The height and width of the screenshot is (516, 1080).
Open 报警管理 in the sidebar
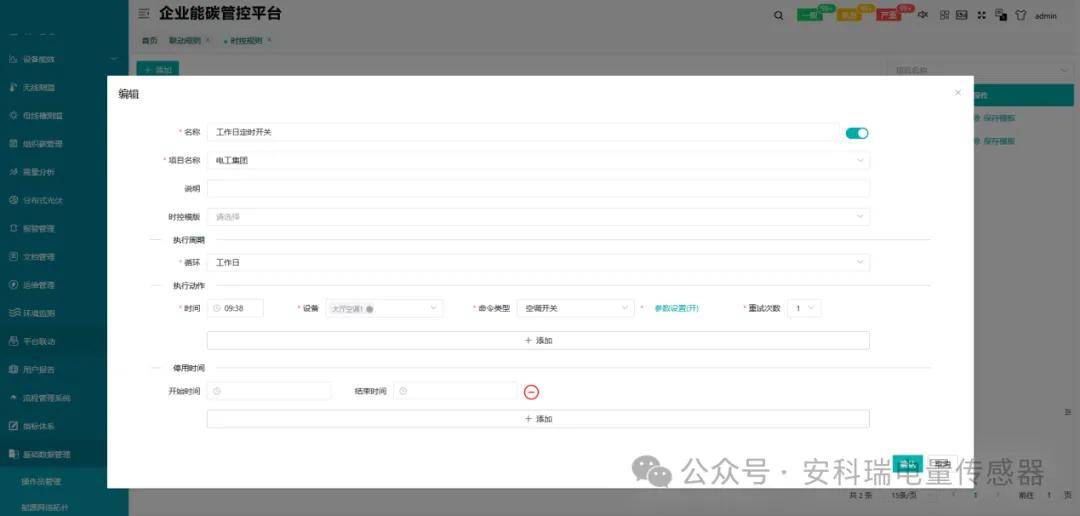[39, 229]
